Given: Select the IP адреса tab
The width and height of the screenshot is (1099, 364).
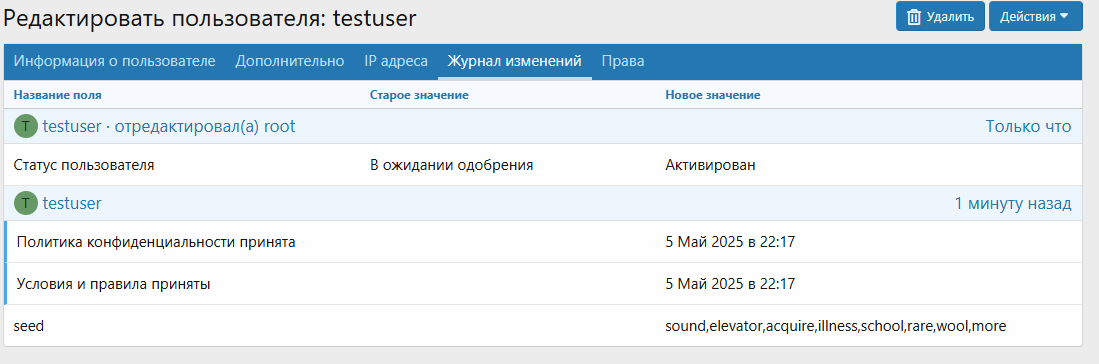Looking at the screenshot, I should pyautogui.click(x=396, y=61).
